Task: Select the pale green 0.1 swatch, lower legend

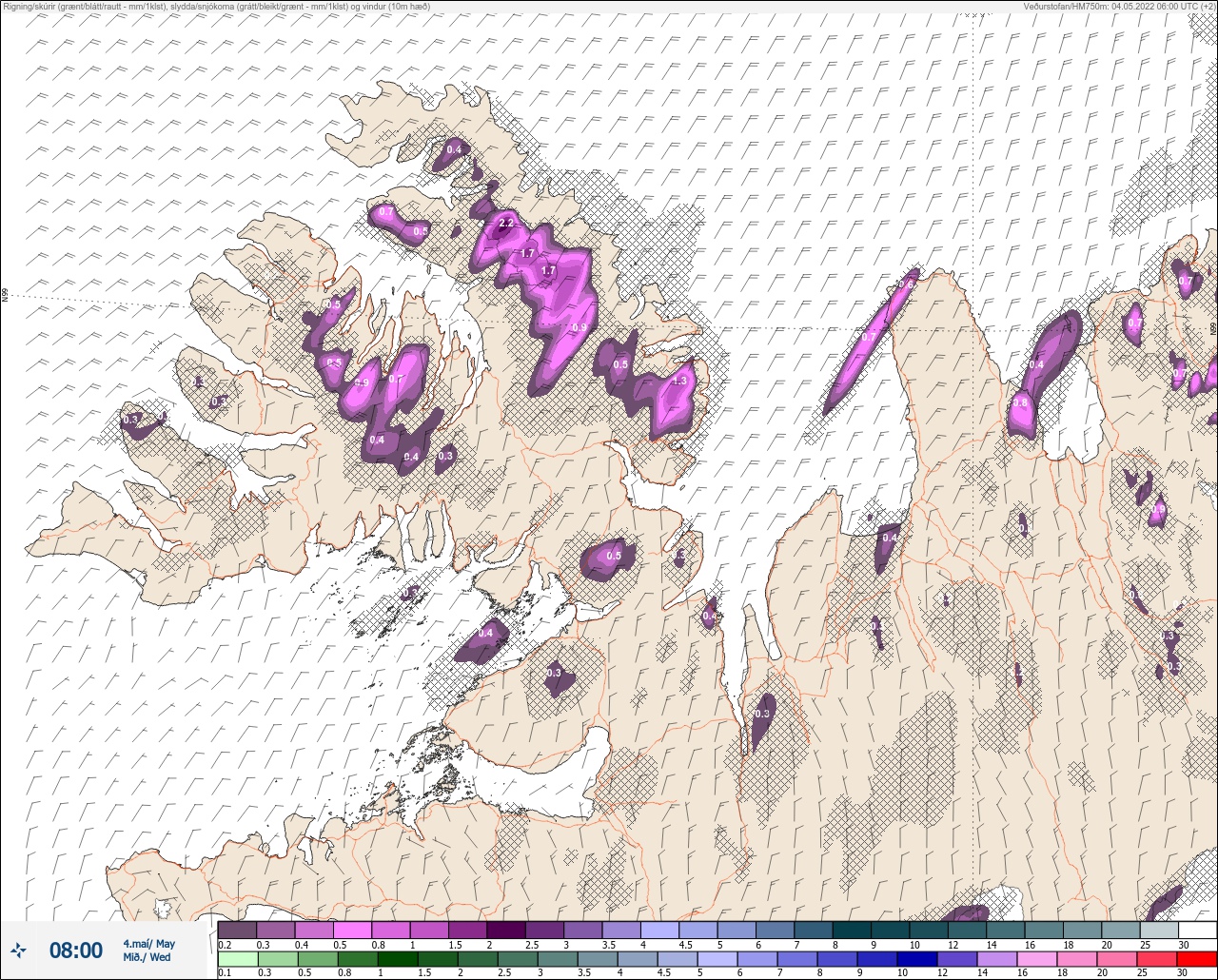Action: click(x=237, y=958)
